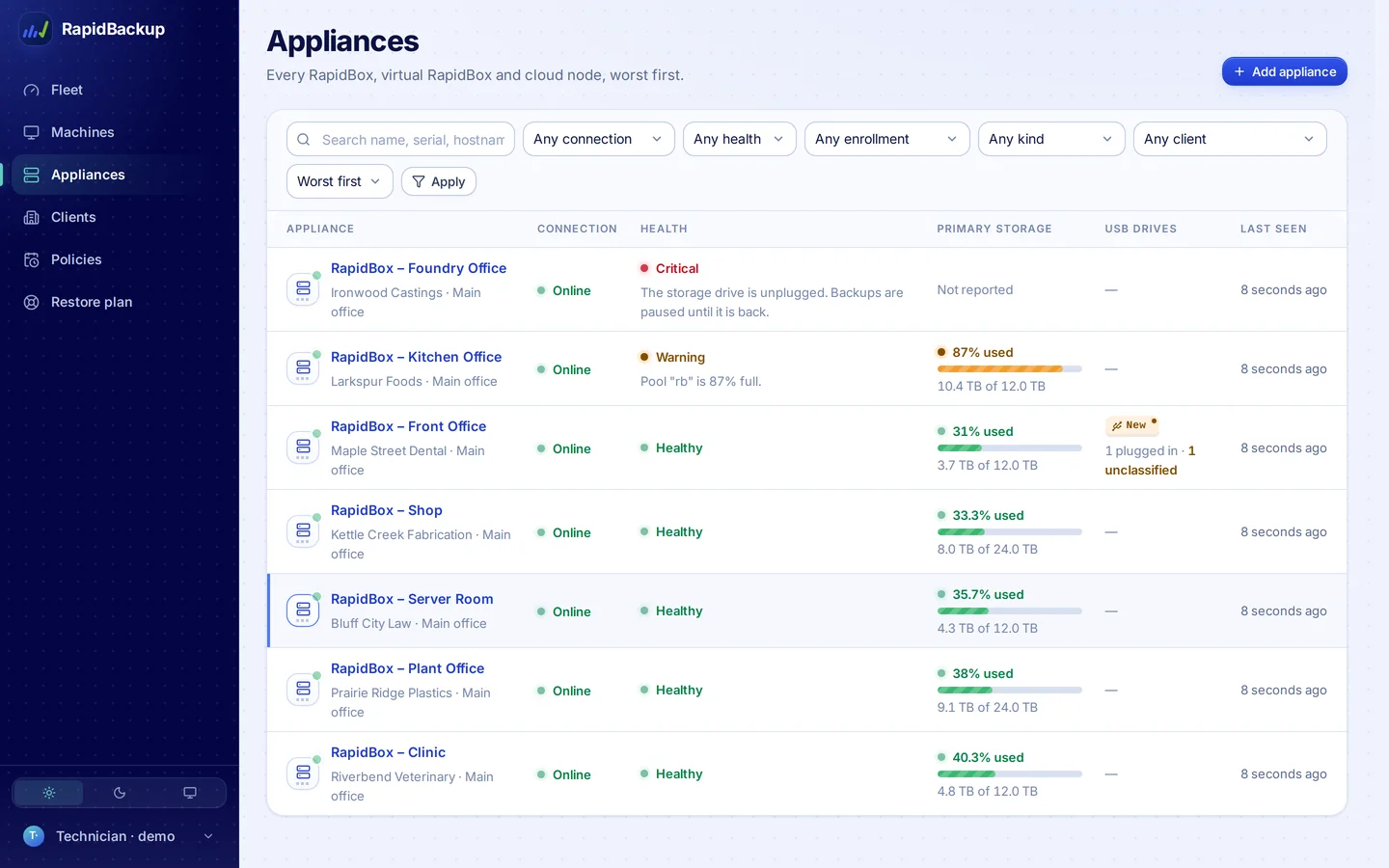Open the Any enrollment dropdown

(x=887, y=139)
